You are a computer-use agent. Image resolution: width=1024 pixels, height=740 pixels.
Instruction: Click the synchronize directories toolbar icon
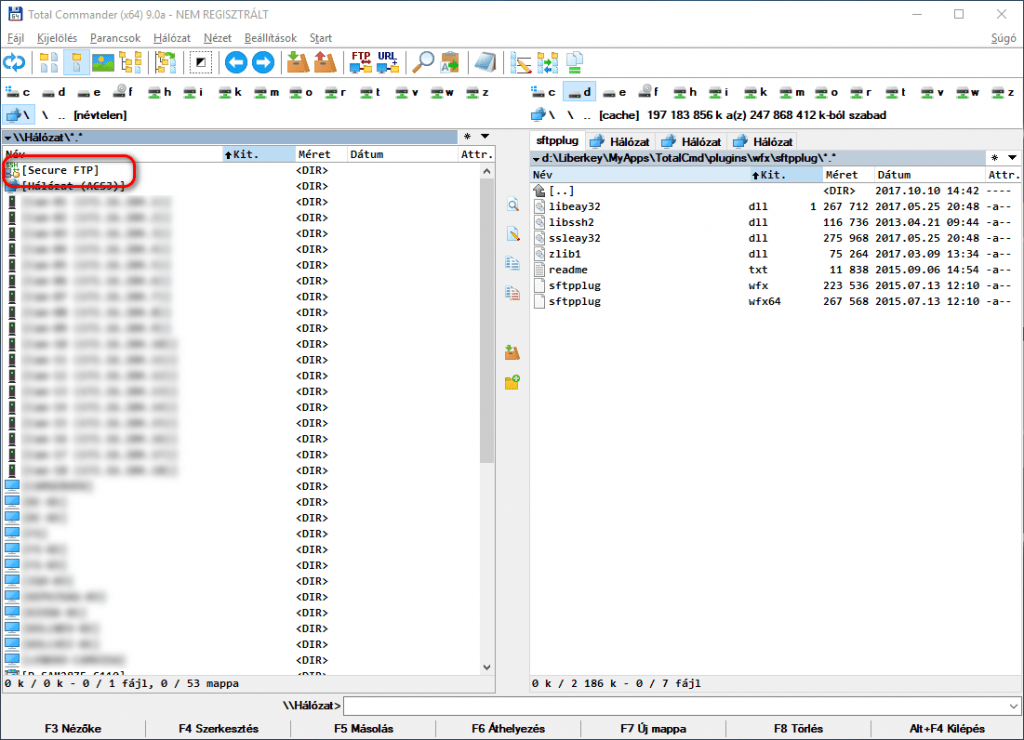[547, 63]
